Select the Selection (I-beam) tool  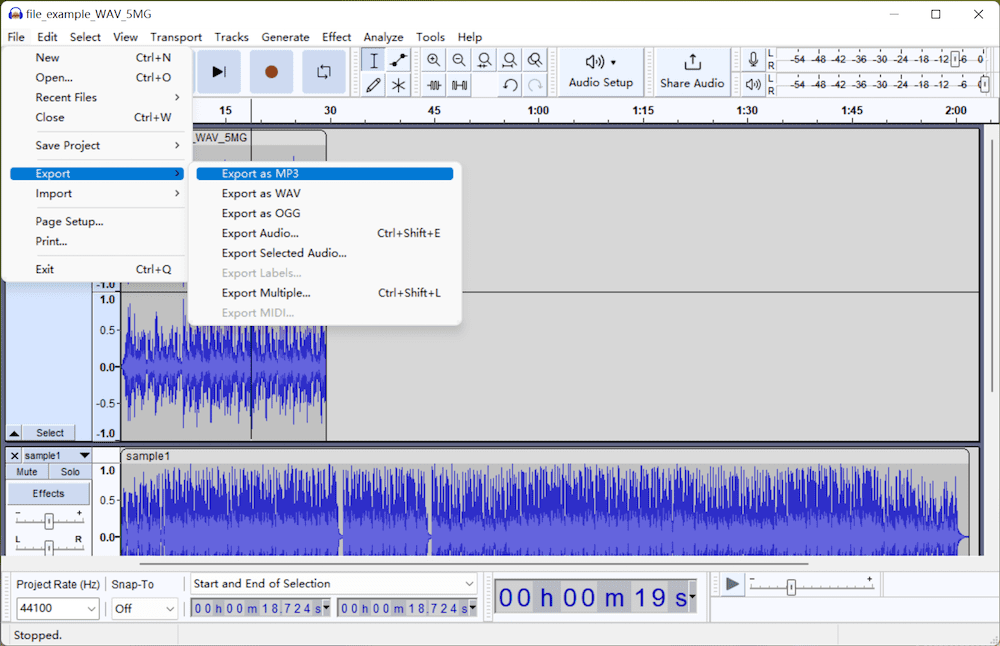[x=374, y=61]
